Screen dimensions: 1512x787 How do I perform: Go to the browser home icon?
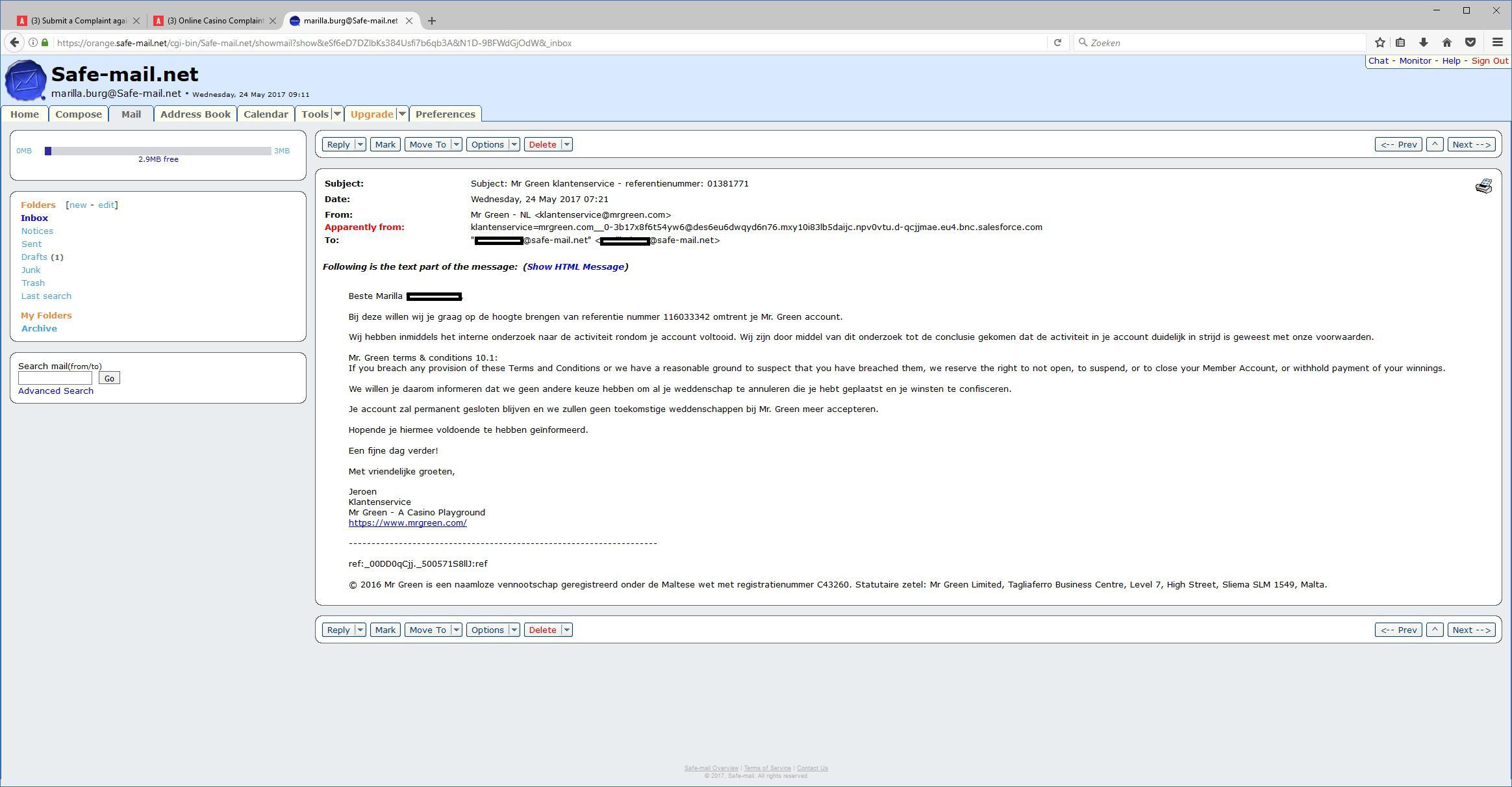tap(1447, 43)
